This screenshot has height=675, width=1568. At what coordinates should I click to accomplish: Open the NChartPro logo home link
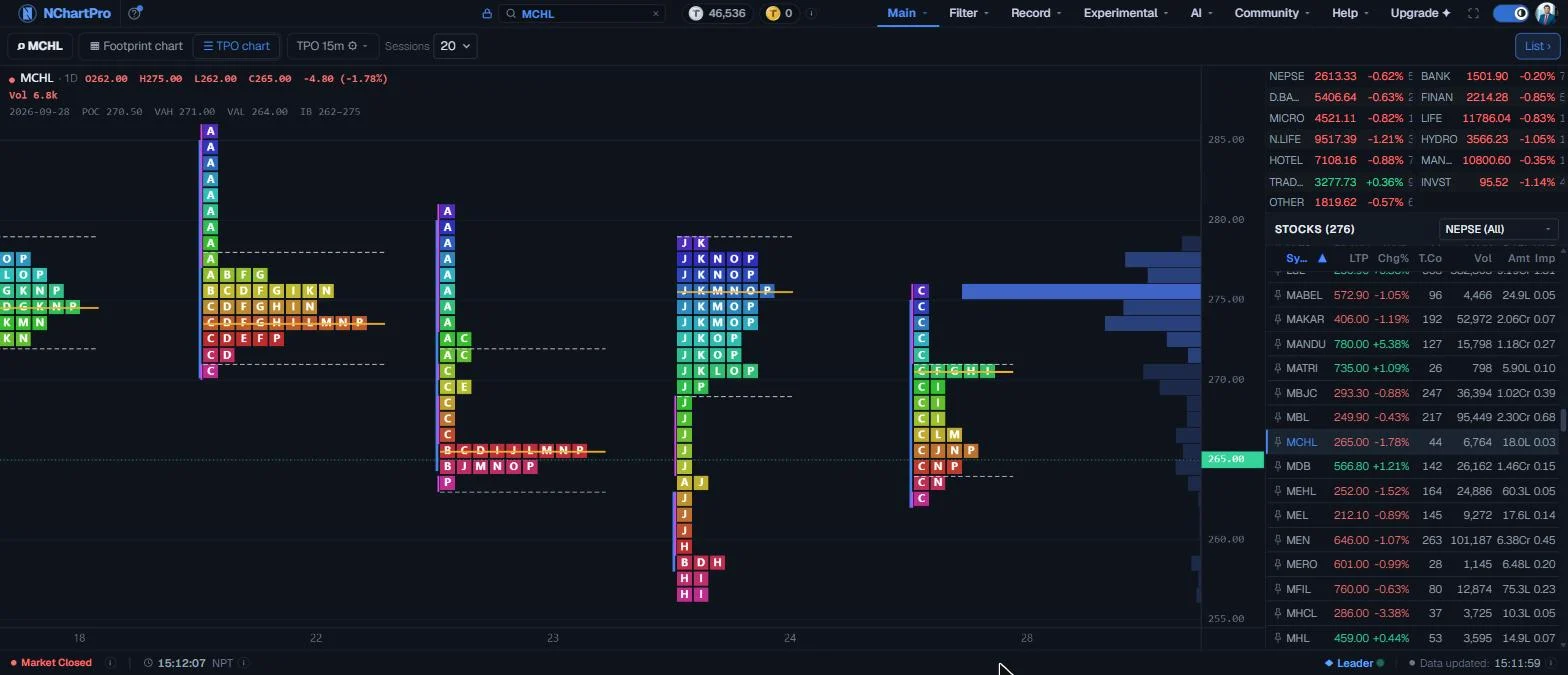(65, 13)
